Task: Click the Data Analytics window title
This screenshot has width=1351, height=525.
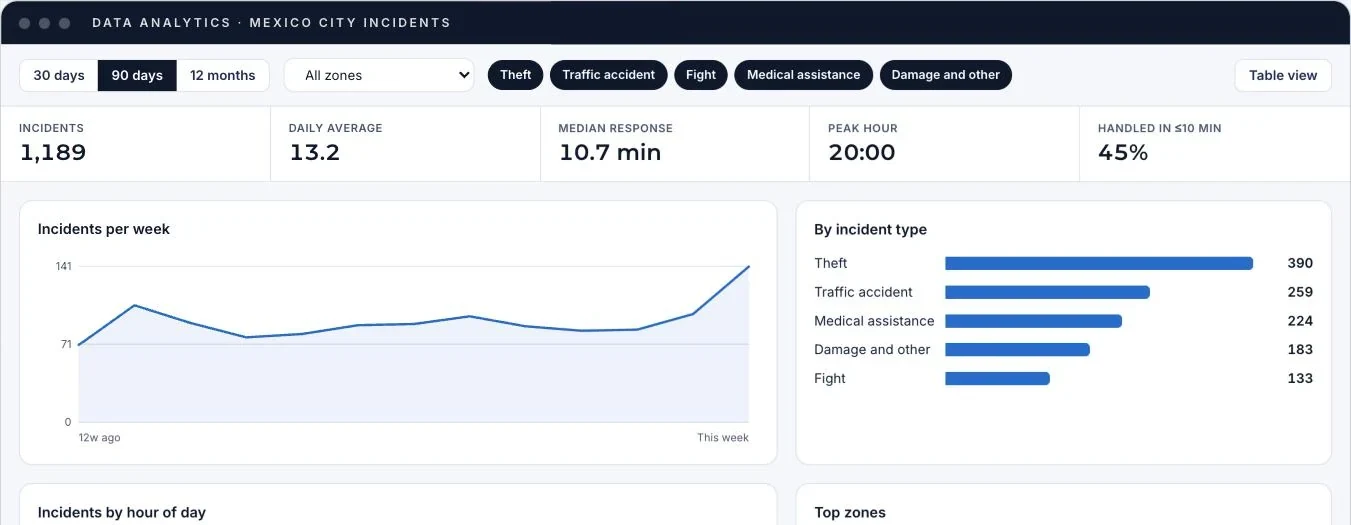Action: (271, 22)
